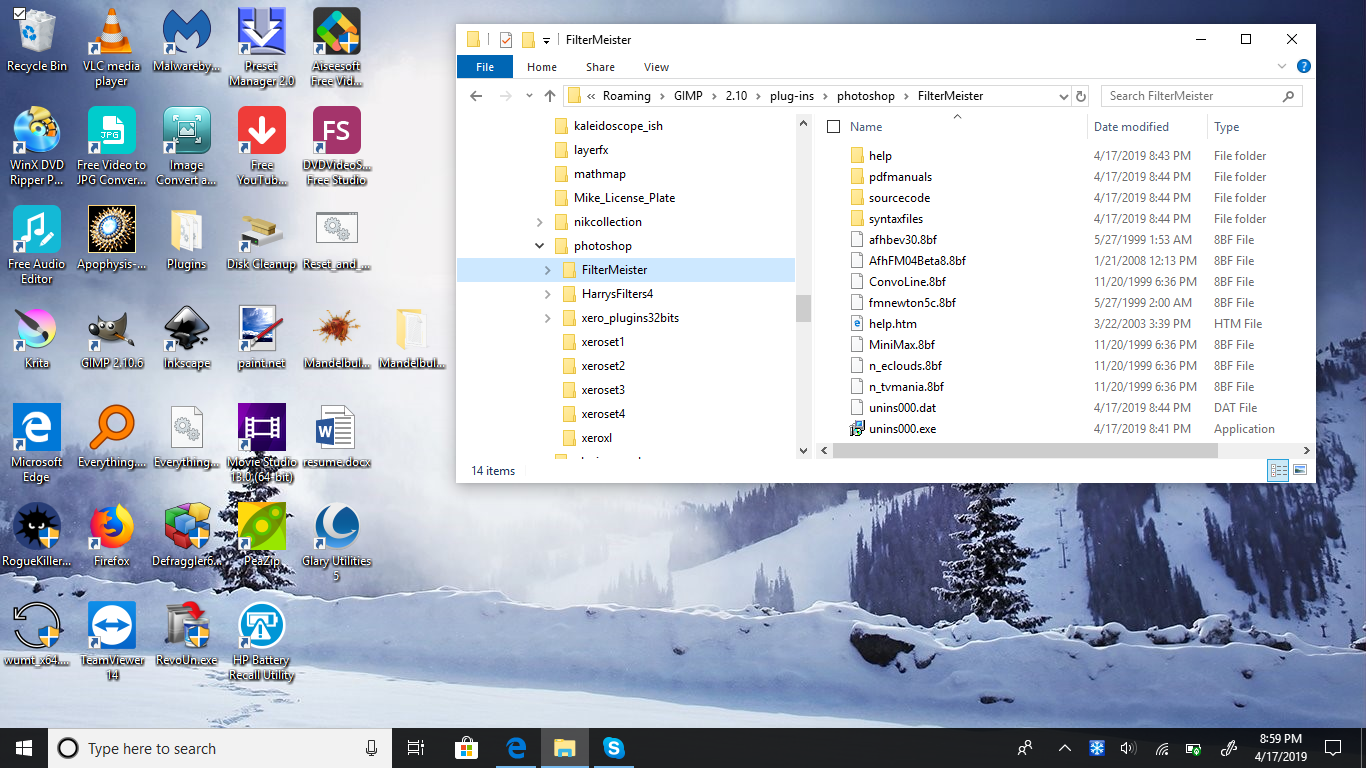Launch TeamViewer 14 from the desktop
1366x768 pixels.
point(111,641)
